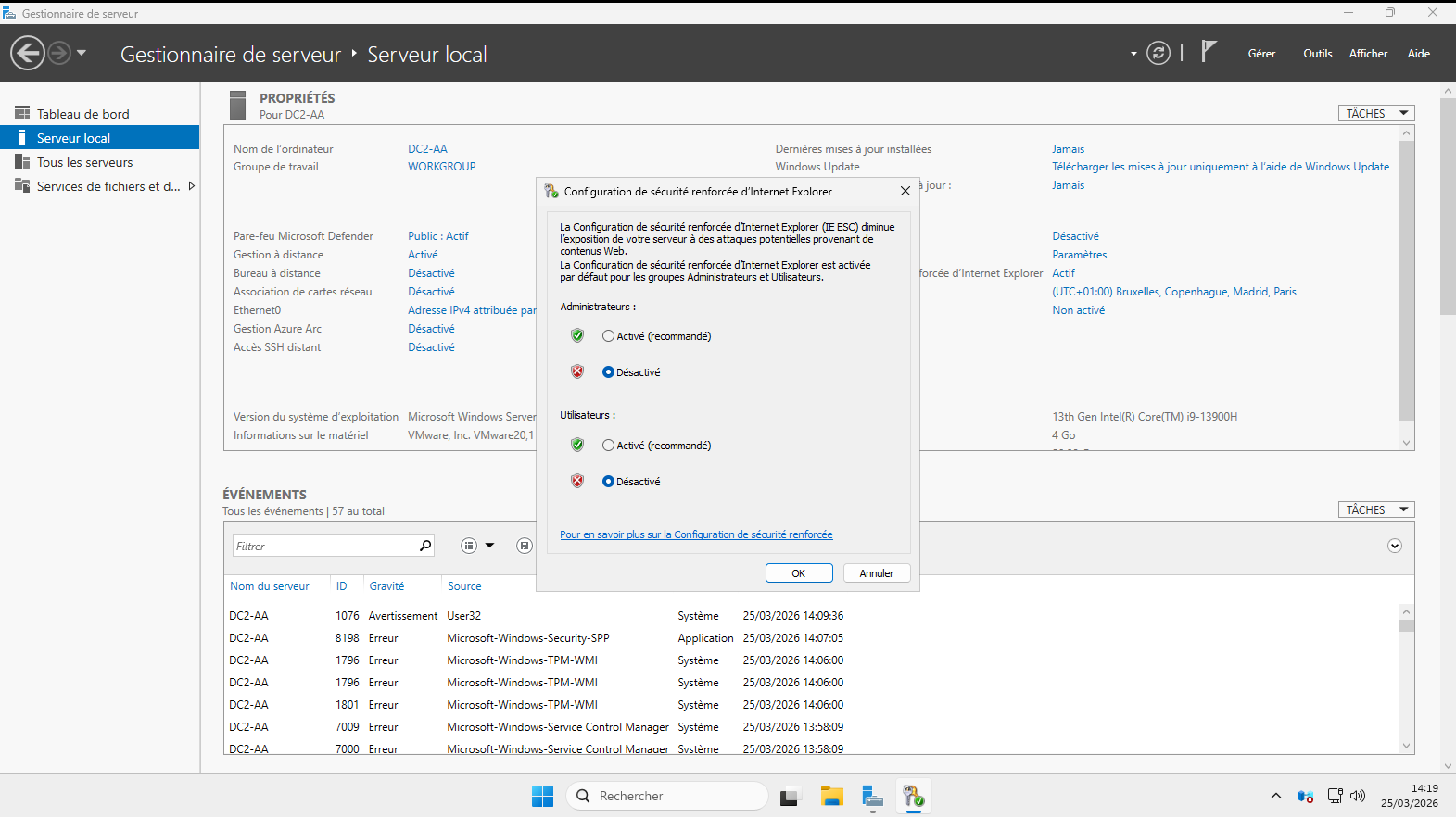Click the taskbar Rechercher search box
The image size is (1456, 817).
coord(667,796)
